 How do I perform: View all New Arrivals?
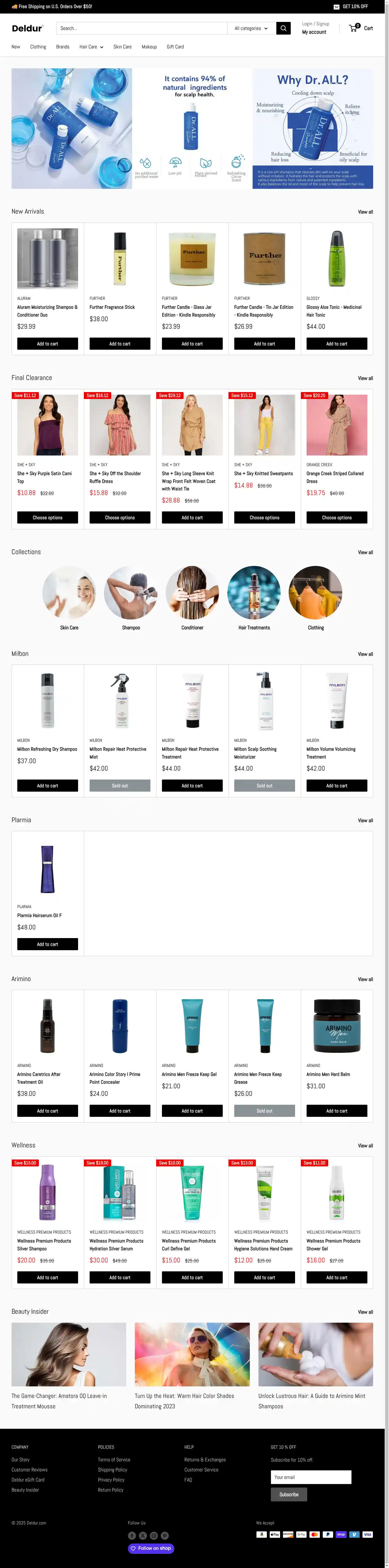(x=365, y=212)
